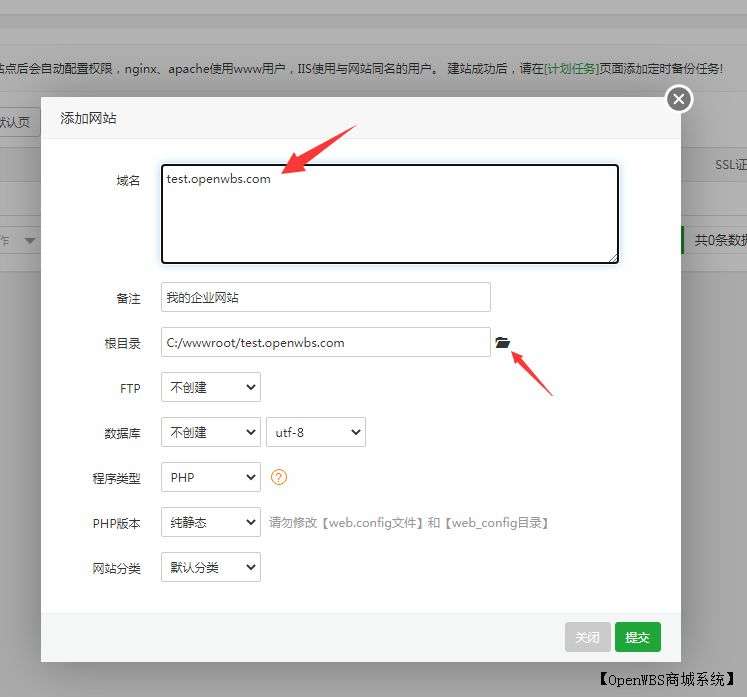Viewport: 747px width, 697px height.
Task: Open the [计划任务] link in the notice
Action: click(x=570, y=69)
